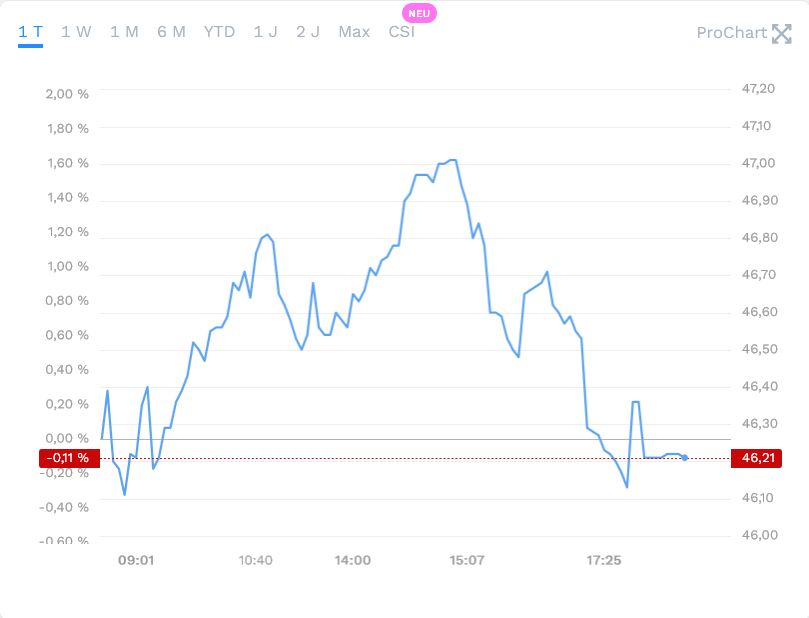Display the Max chart range
Viewport: 809px width, 618px height.
[354, 32]
